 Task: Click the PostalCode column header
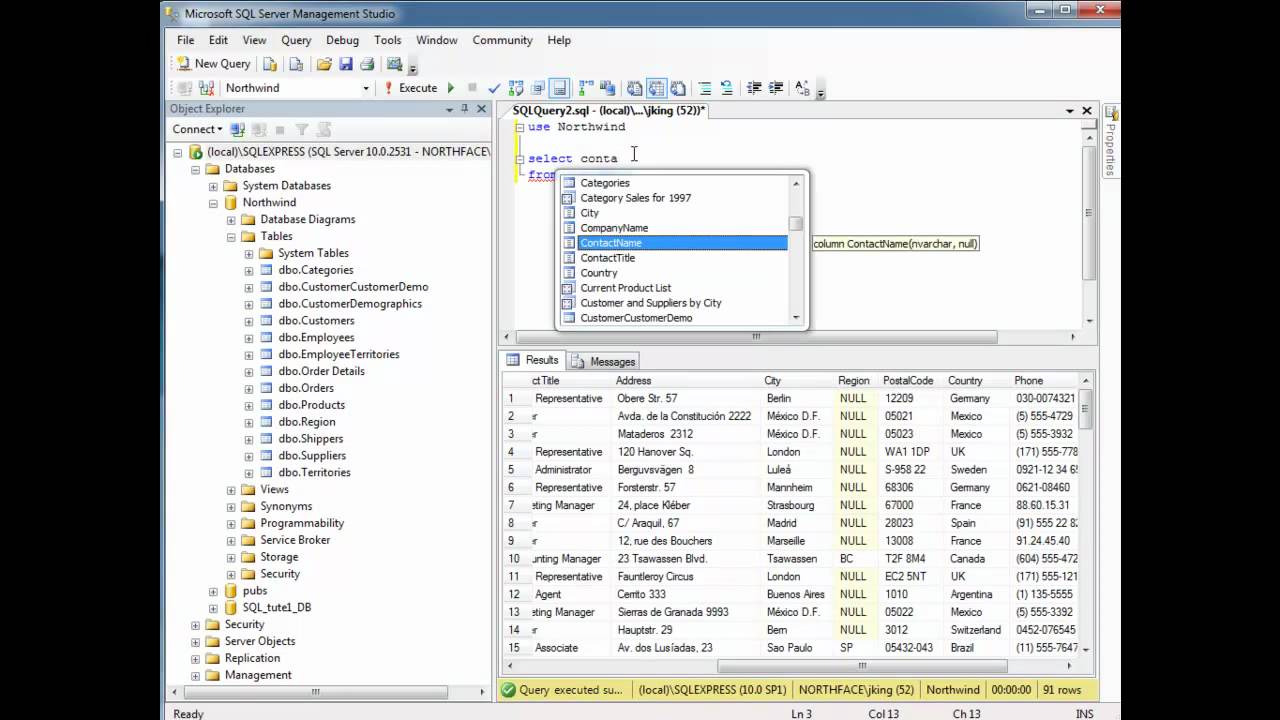pos(908,380)
